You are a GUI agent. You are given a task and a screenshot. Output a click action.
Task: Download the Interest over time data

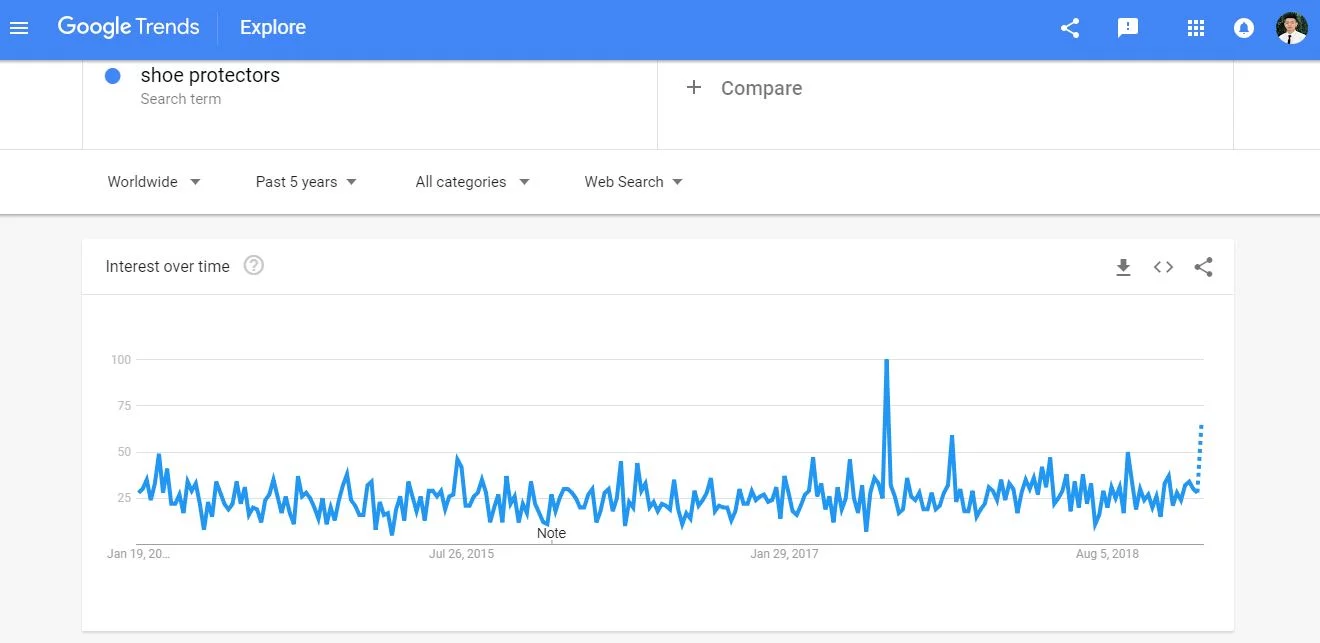[x=1123, y=267]
